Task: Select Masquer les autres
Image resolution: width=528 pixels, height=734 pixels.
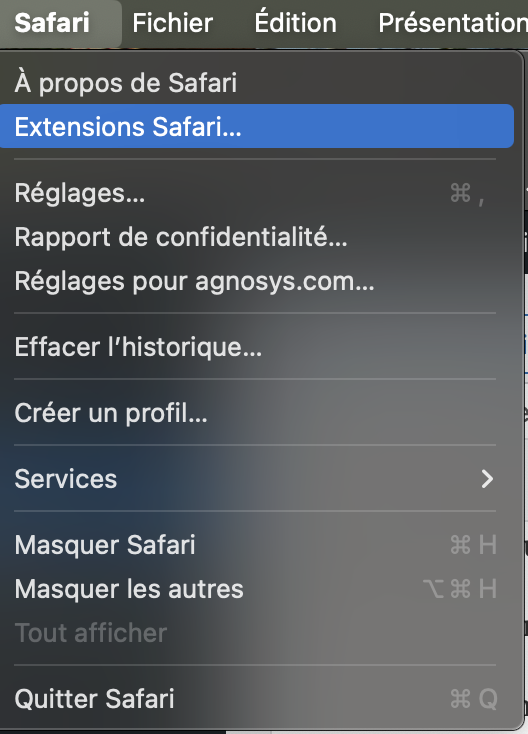Action: pos(257,588)
